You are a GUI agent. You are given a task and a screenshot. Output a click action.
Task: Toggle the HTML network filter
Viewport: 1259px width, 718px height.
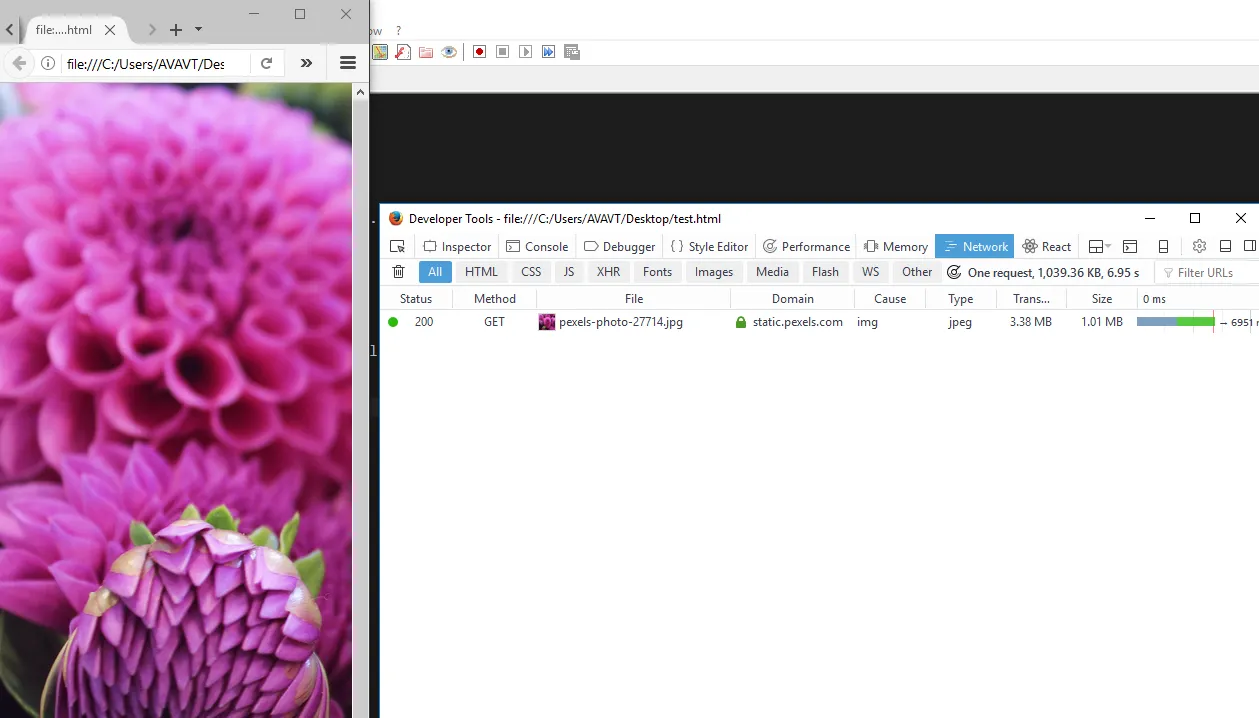click(481, 272)
